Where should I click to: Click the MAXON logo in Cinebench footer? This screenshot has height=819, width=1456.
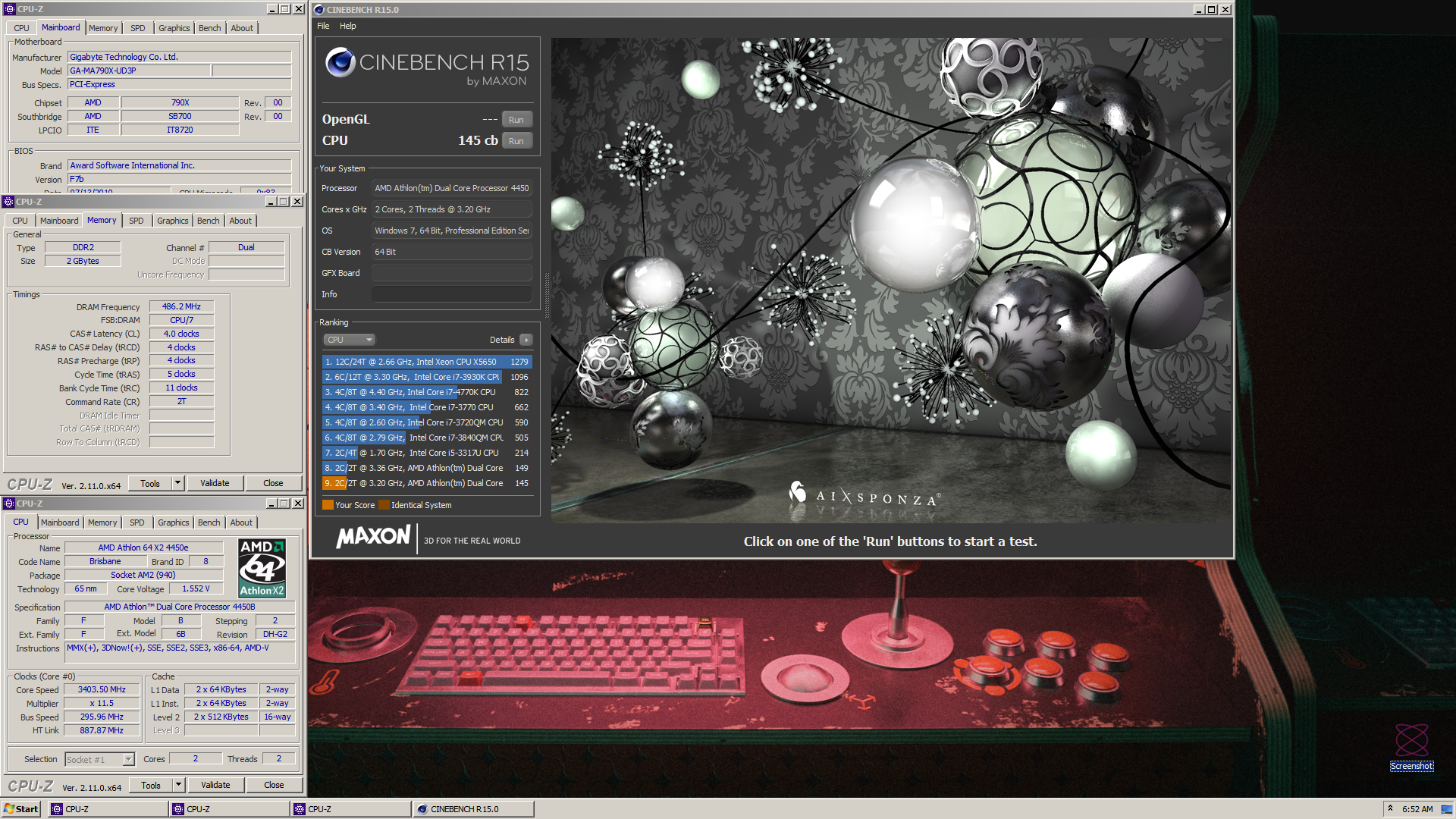tap(373, 537)
